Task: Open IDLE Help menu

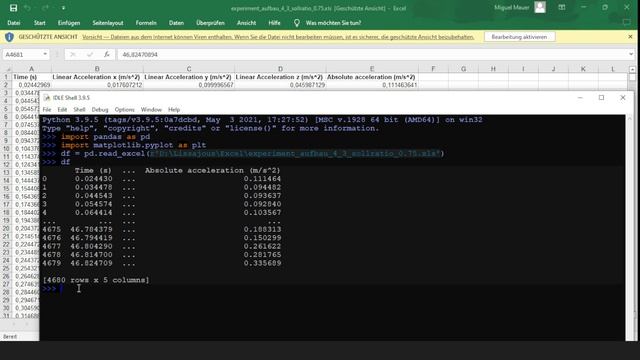Action: pyautogui.click(x=174, y=109)
